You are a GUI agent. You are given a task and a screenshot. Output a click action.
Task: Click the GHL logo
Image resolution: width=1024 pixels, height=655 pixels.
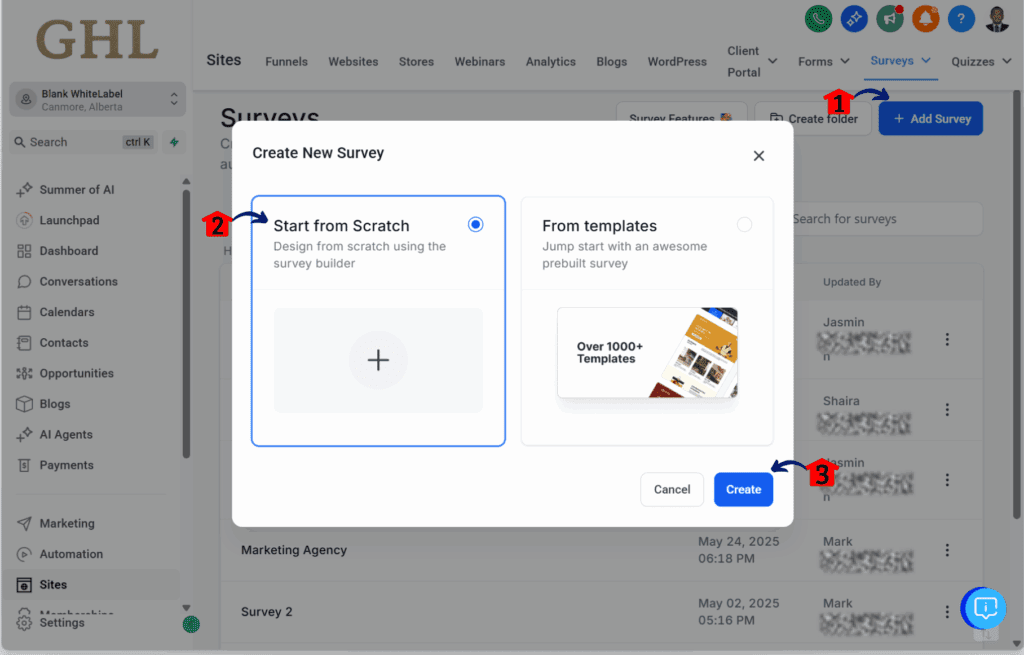[97, 40]
